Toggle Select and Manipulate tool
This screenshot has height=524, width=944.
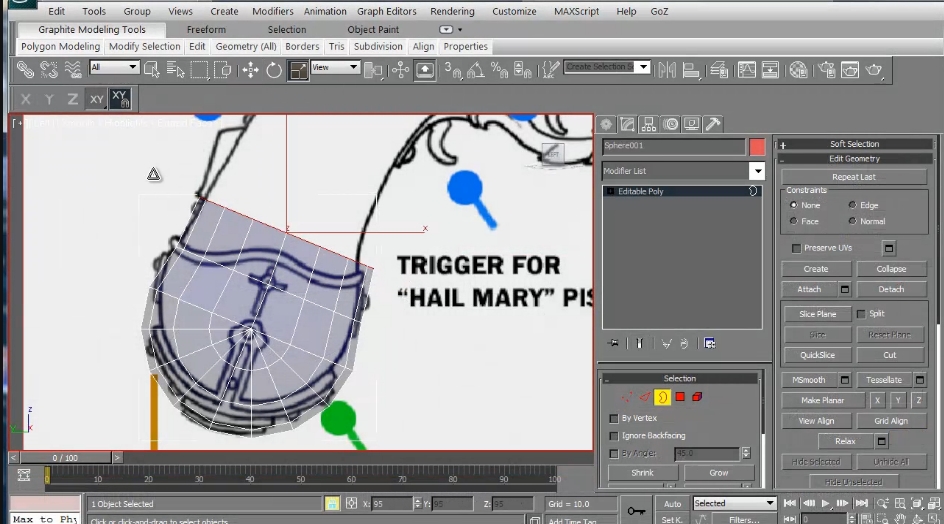point(400,70)
